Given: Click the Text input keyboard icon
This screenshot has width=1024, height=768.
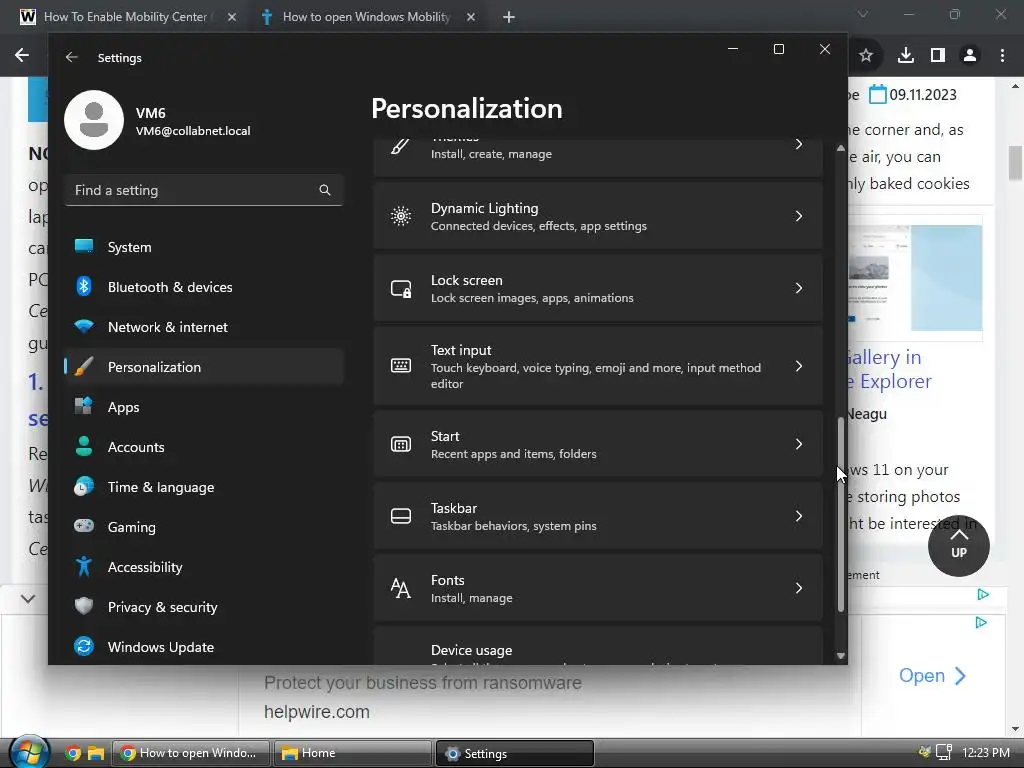Looking at the screenshot, I should 401,366.
